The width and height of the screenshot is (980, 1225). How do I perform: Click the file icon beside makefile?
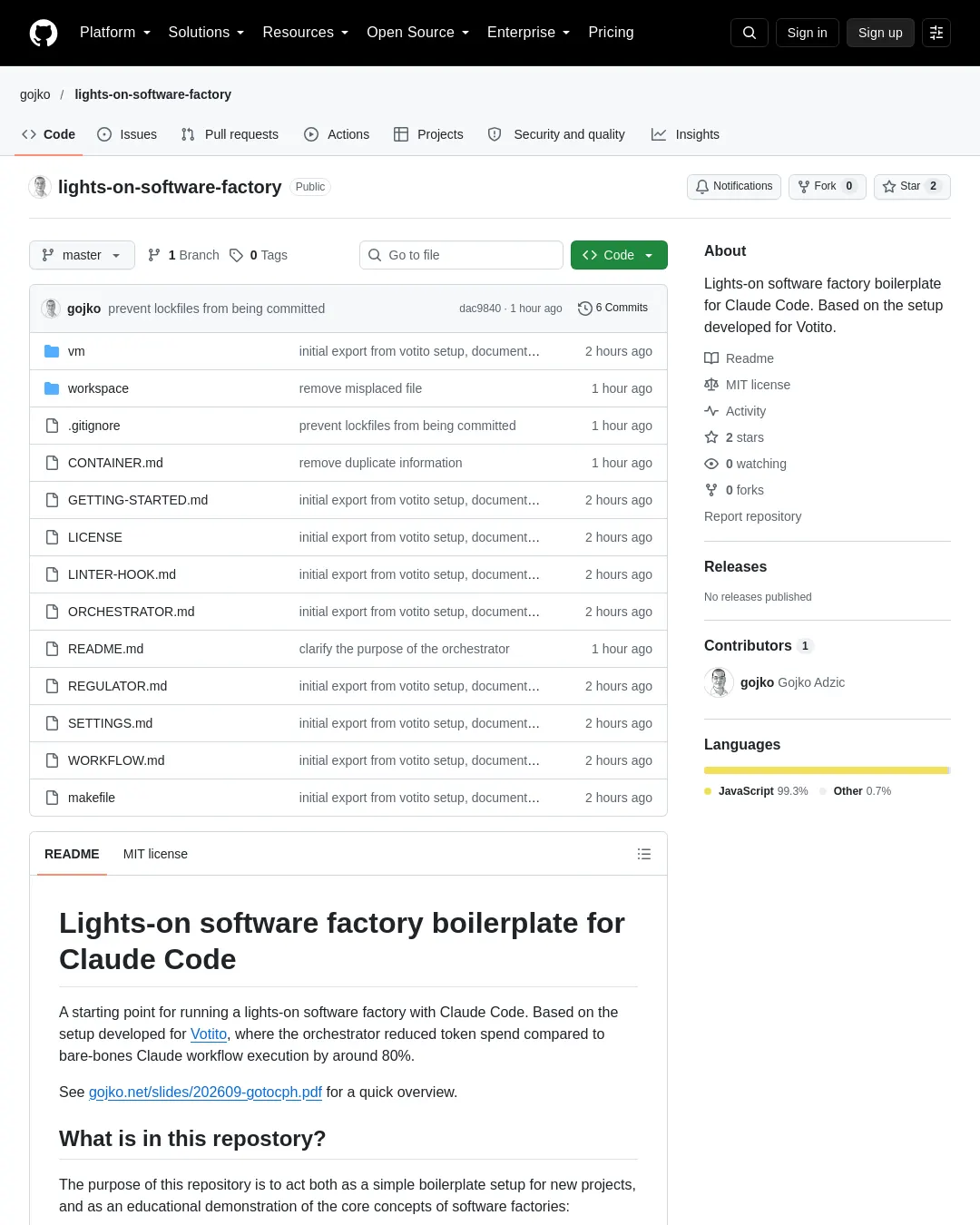52,798
